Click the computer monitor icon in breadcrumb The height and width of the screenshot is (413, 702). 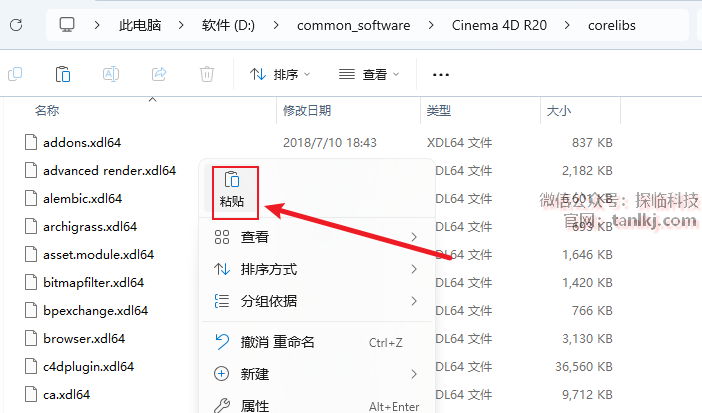coord(67,25)
